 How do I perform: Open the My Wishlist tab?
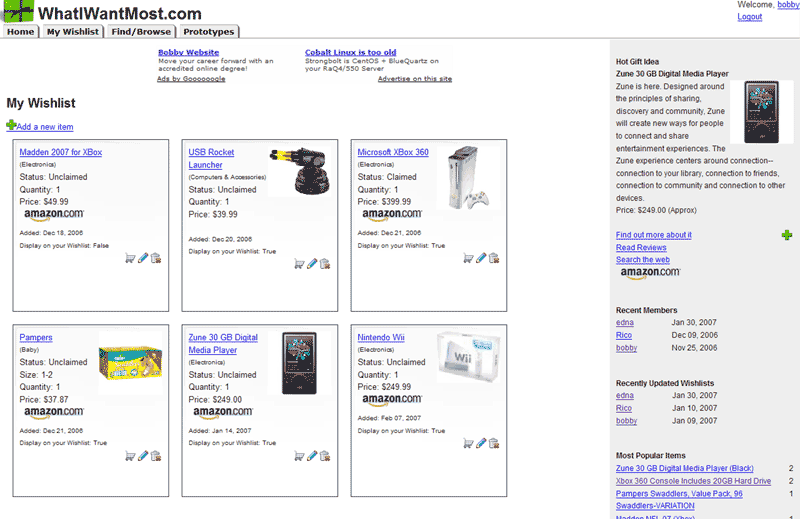(x=72, y=32)
